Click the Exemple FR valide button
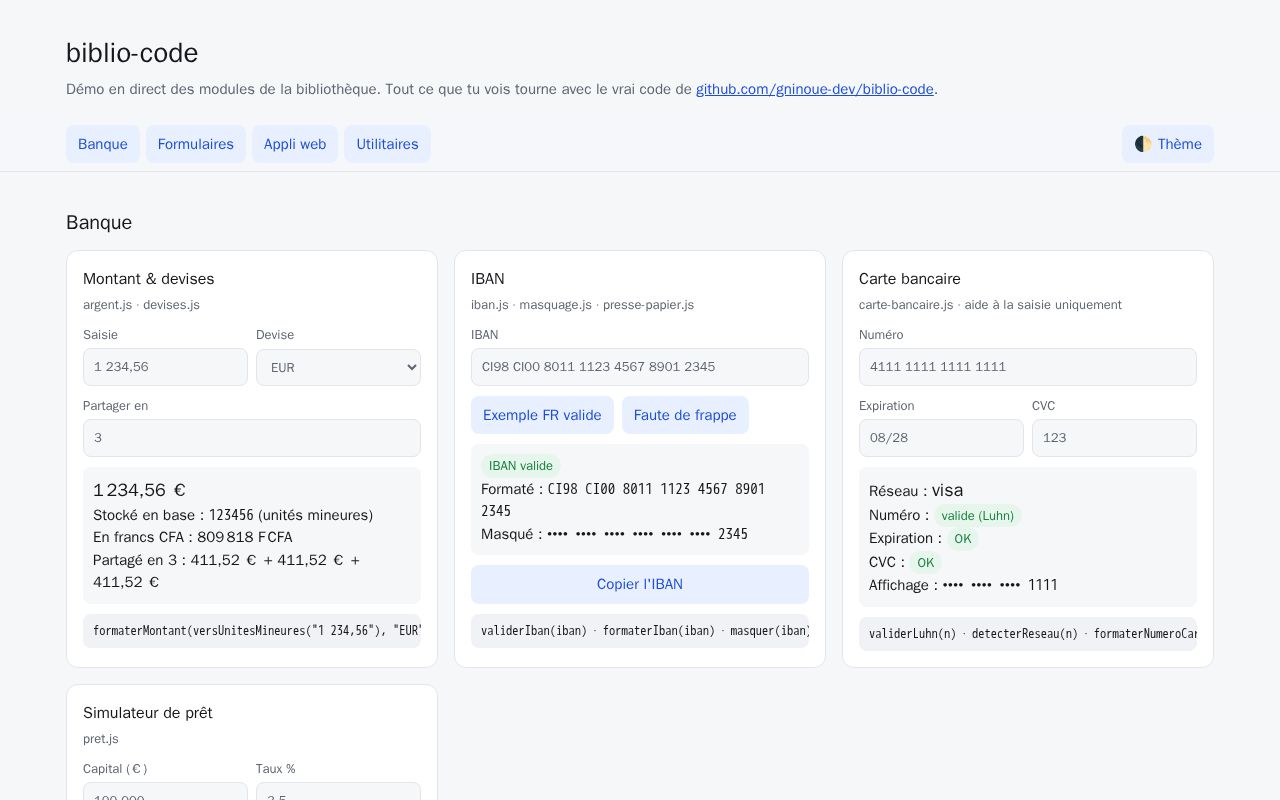The height and width of the screenshot is (800, 1280). tap(542, 415)
